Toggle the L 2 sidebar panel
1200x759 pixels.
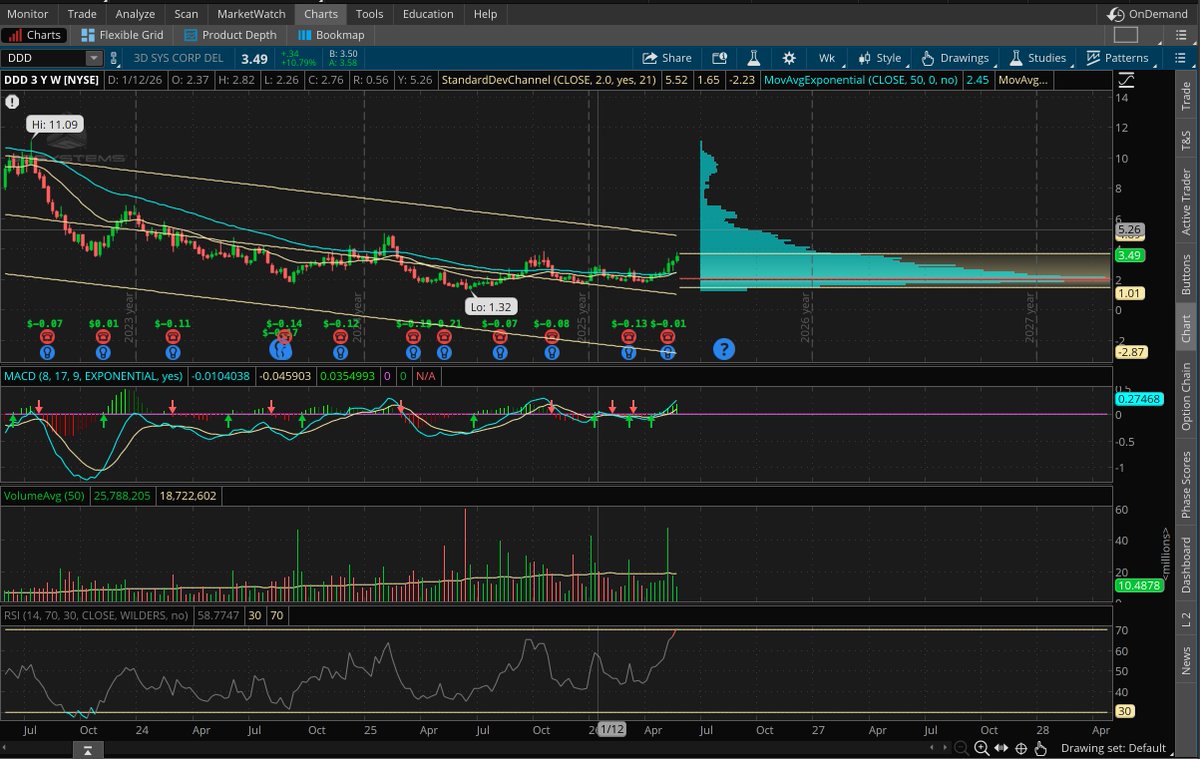click(x=1187, y=619)
